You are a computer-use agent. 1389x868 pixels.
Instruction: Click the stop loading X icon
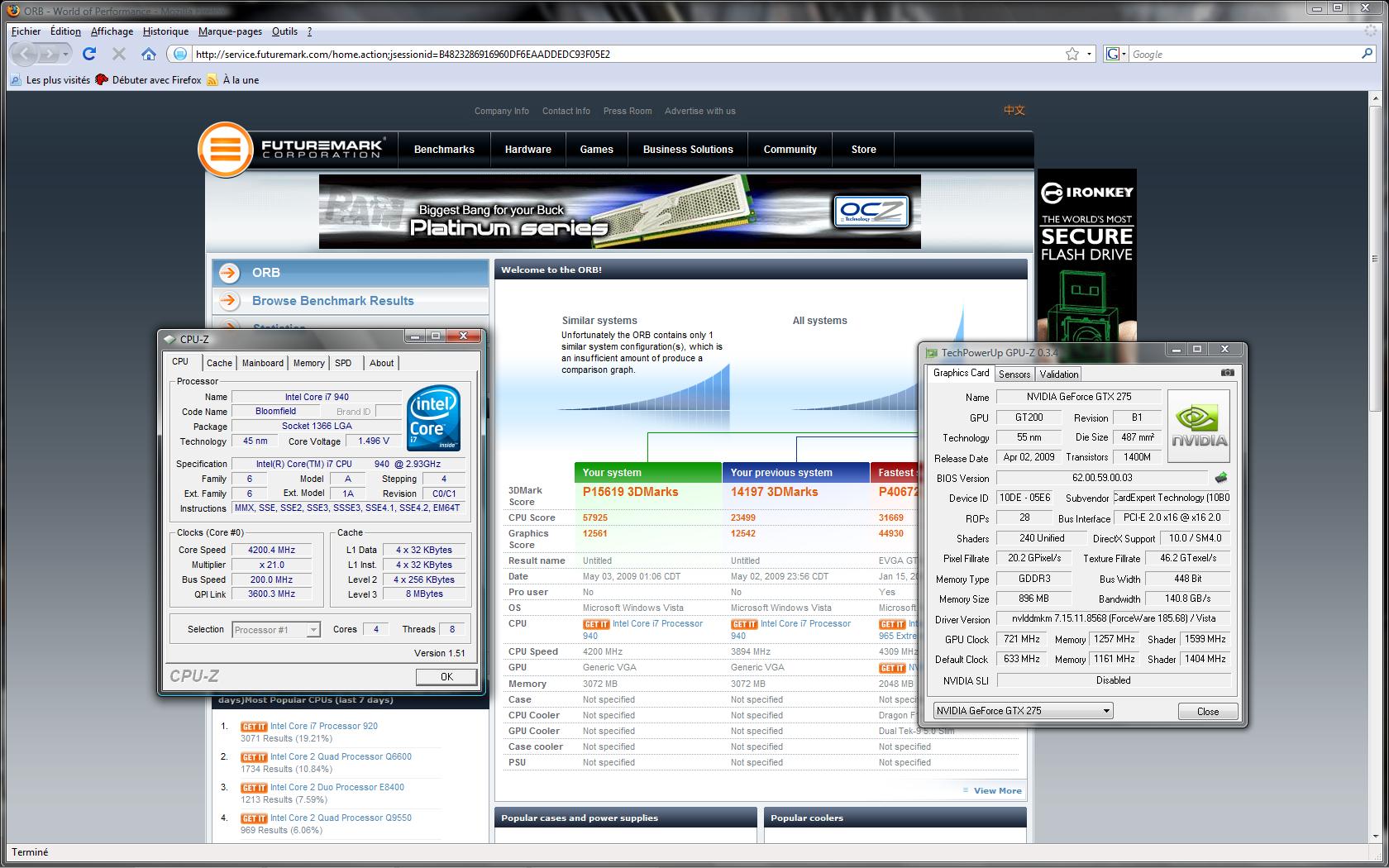pos(118,54)
